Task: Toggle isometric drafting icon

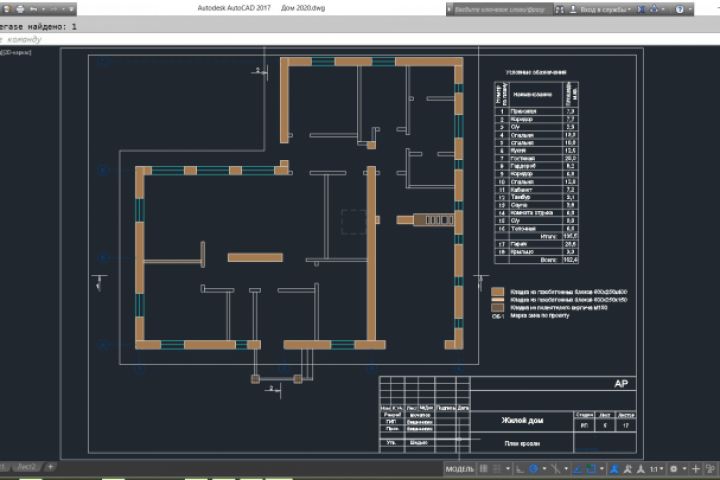Action: point(556,469)
